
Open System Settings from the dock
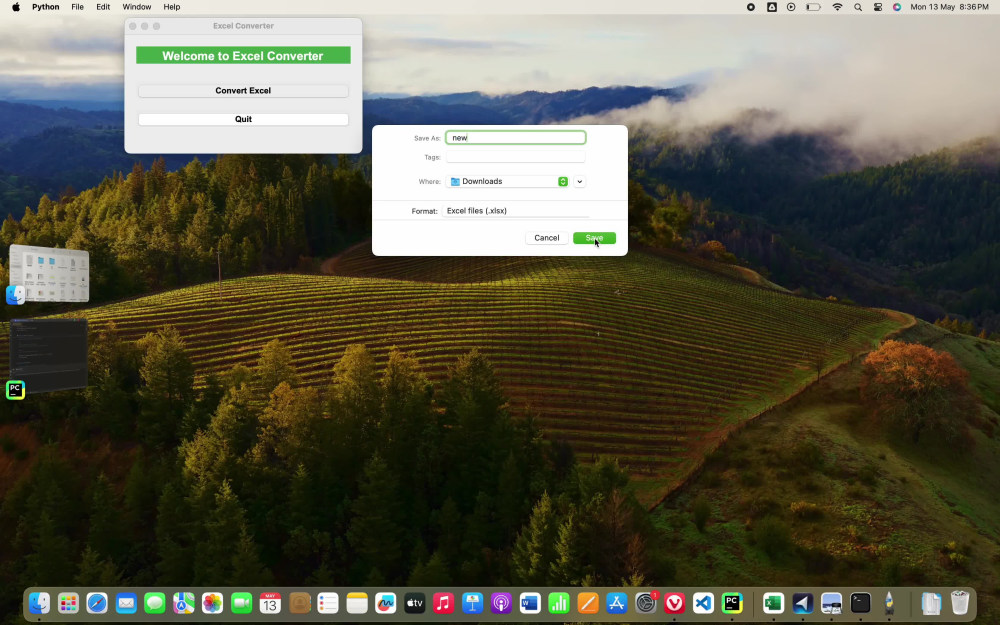[646, 603]
